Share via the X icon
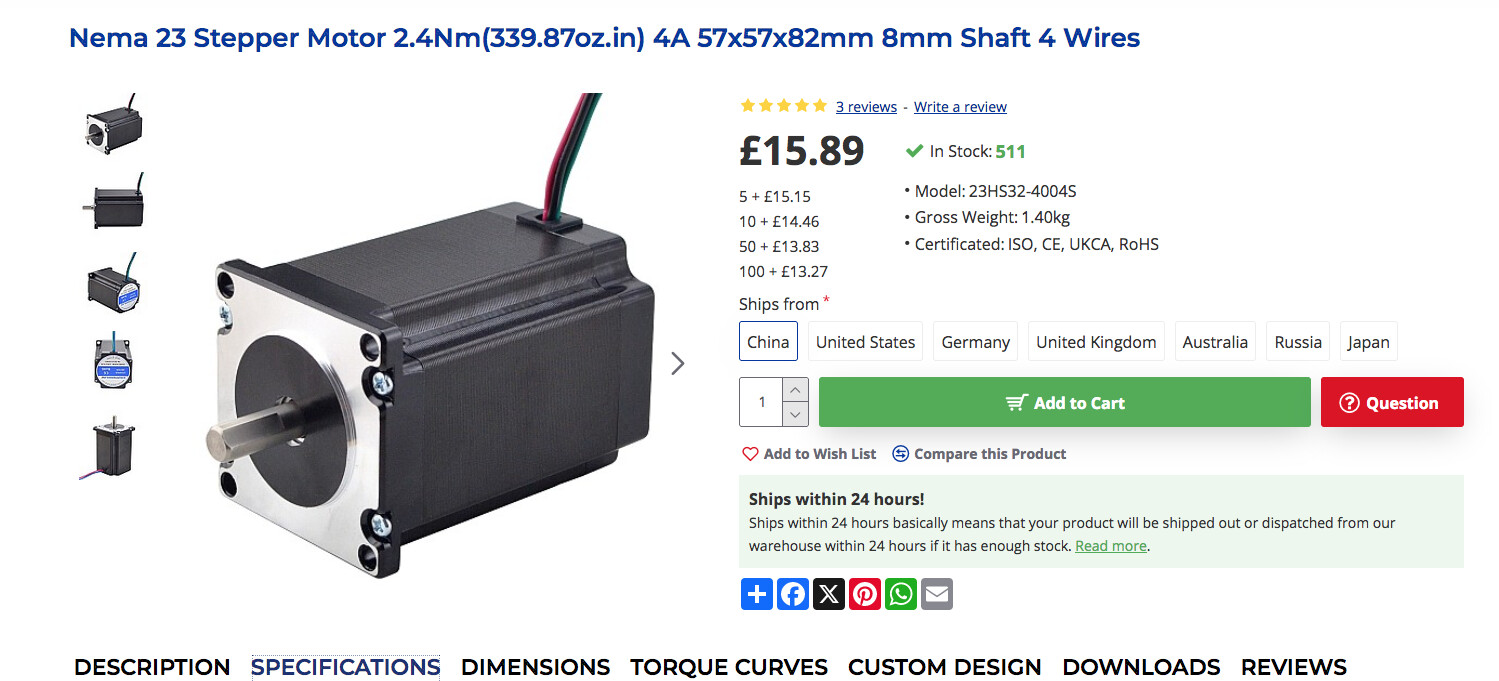 (829, 594)
